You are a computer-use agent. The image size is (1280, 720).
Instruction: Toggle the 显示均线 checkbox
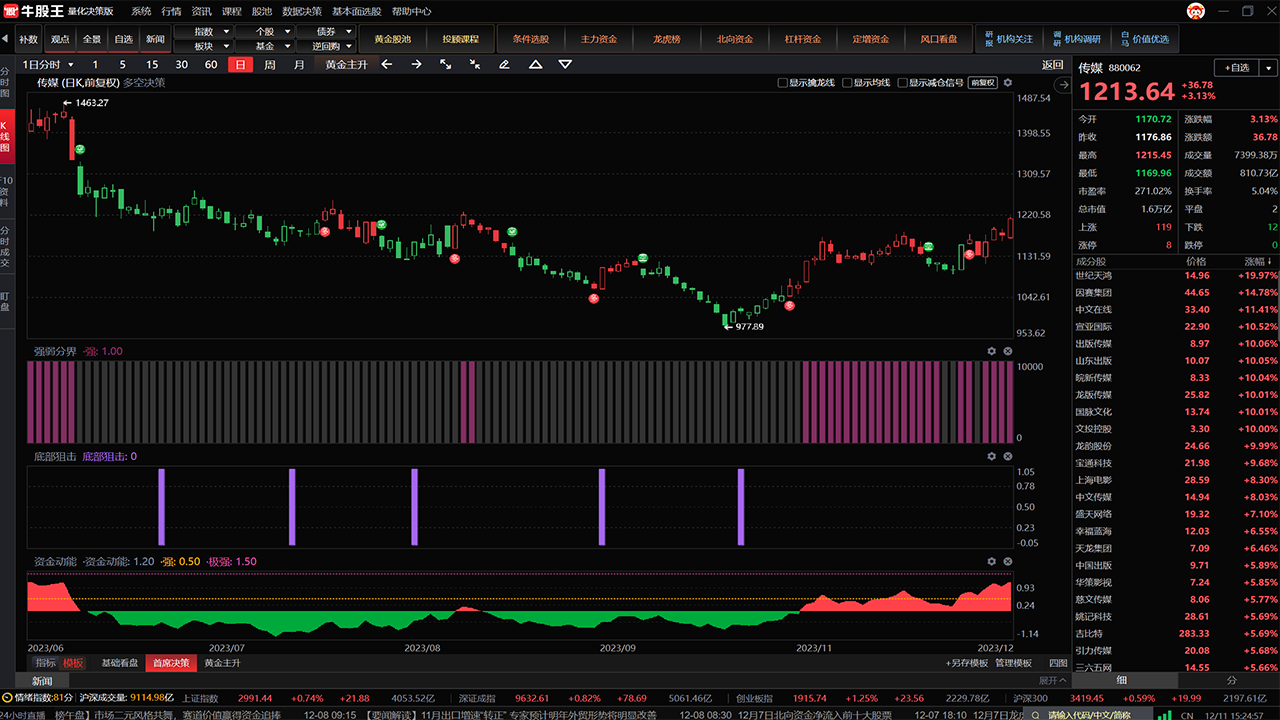click(847, 83)
